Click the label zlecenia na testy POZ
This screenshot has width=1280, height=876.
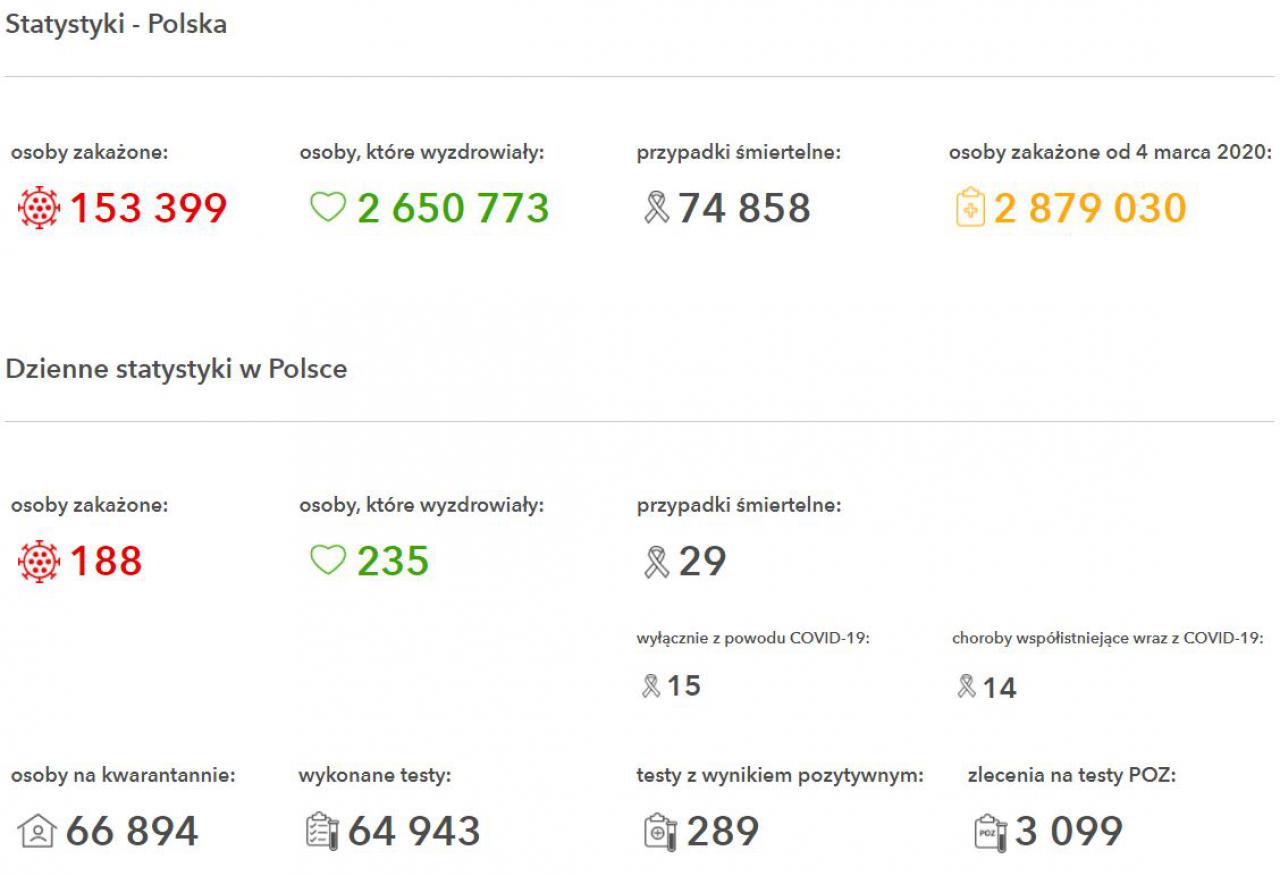1072,775
